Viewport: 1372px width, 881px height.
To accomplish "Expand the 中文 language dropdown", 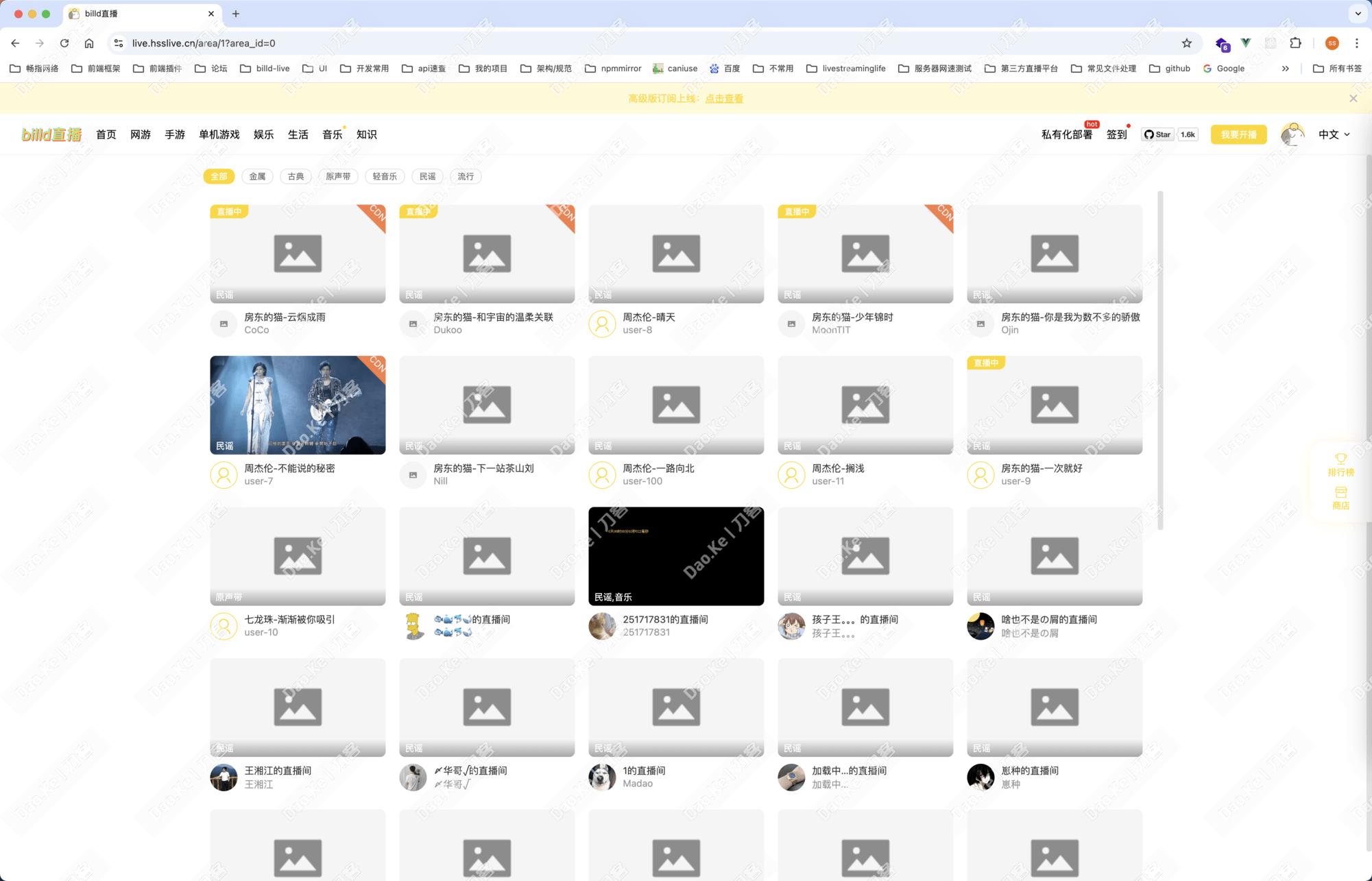I will (1334, 134).
